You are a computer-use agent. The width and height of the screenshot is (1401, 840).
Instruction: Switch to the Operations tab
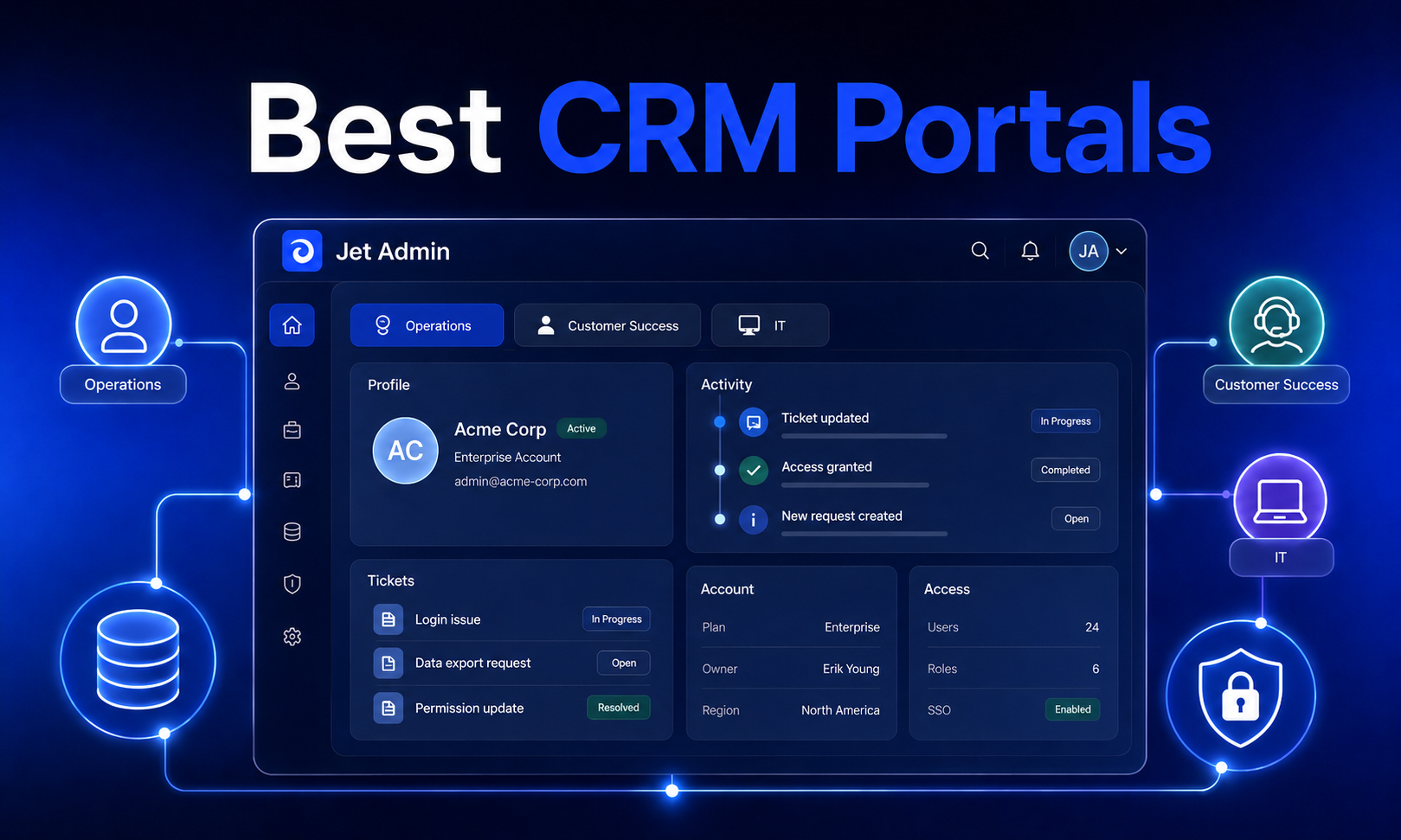pos(427,325)
